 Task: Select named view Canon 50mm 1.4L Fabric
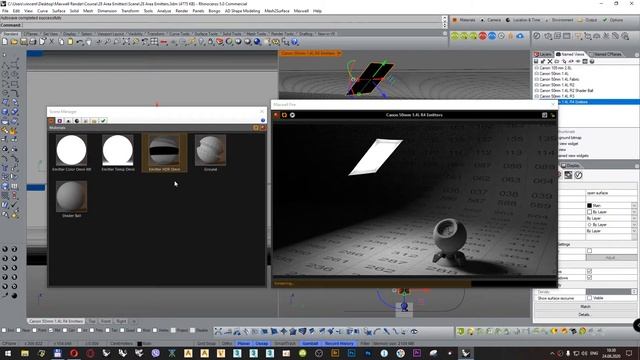click(x=559, y=79)
